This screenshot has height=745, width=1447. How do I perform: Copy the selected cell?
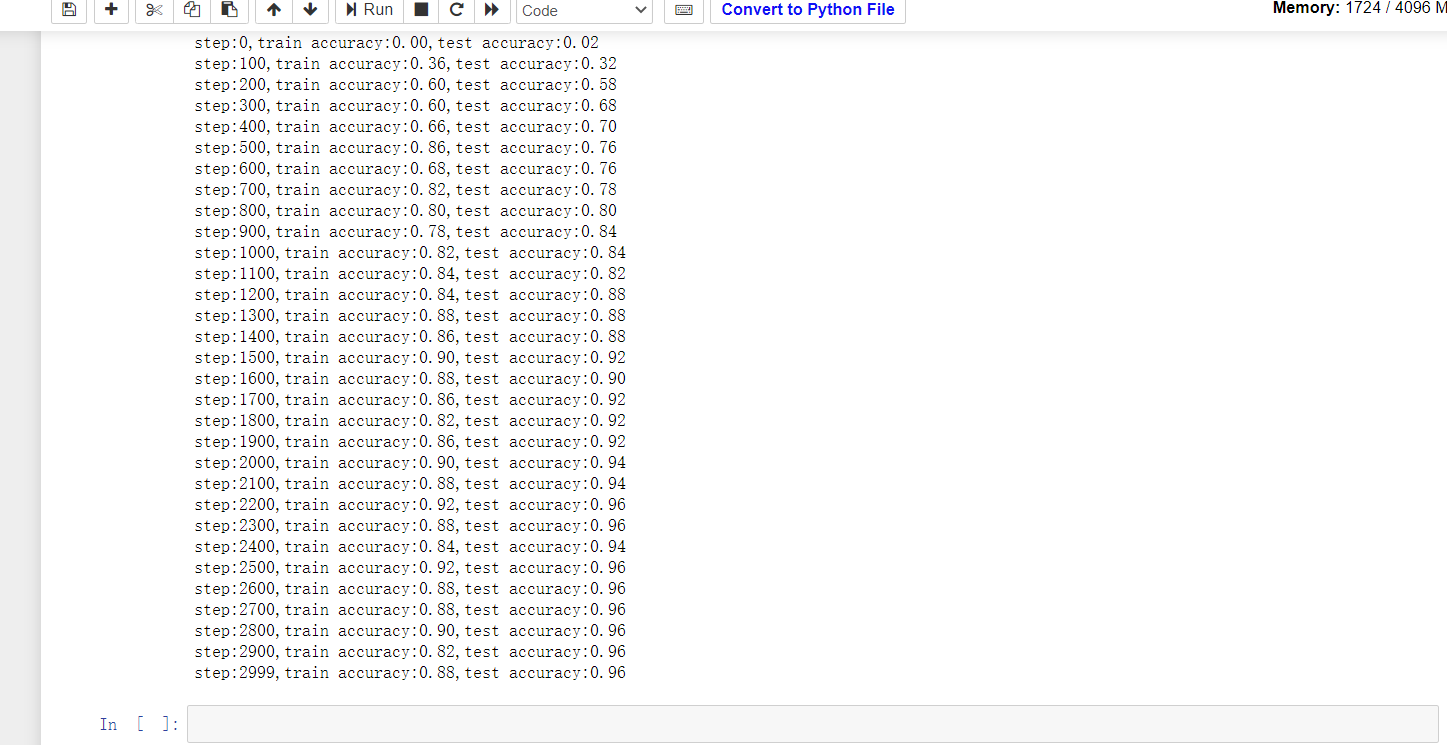[x=191, y=10]
